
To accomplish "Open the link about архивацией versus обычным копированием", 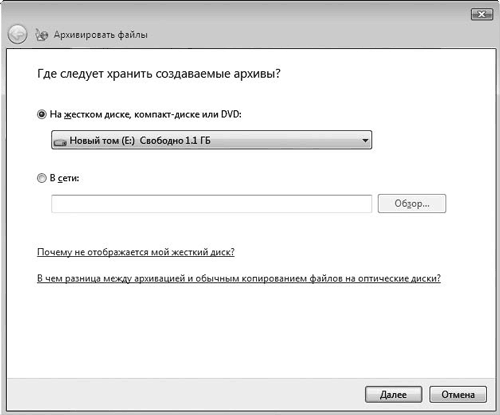I will click(239, 278).
